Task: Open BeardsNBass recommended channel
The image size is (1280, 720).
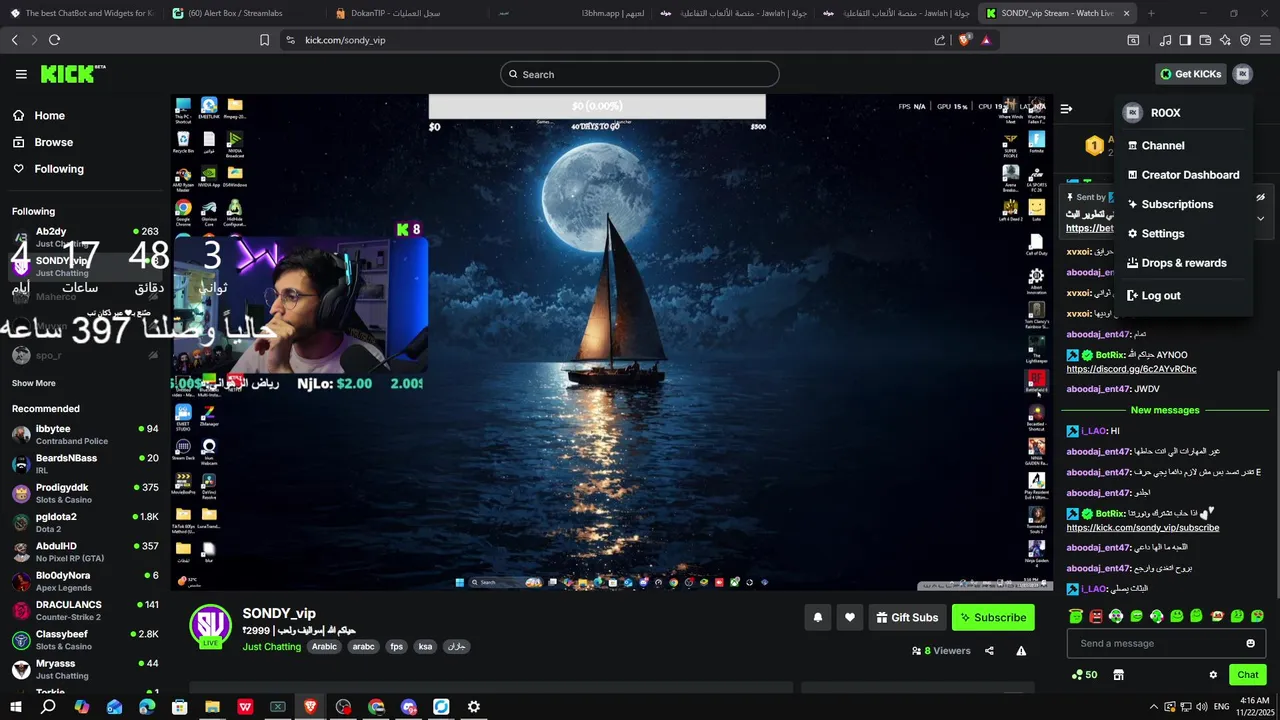Action: pos(85,464)
